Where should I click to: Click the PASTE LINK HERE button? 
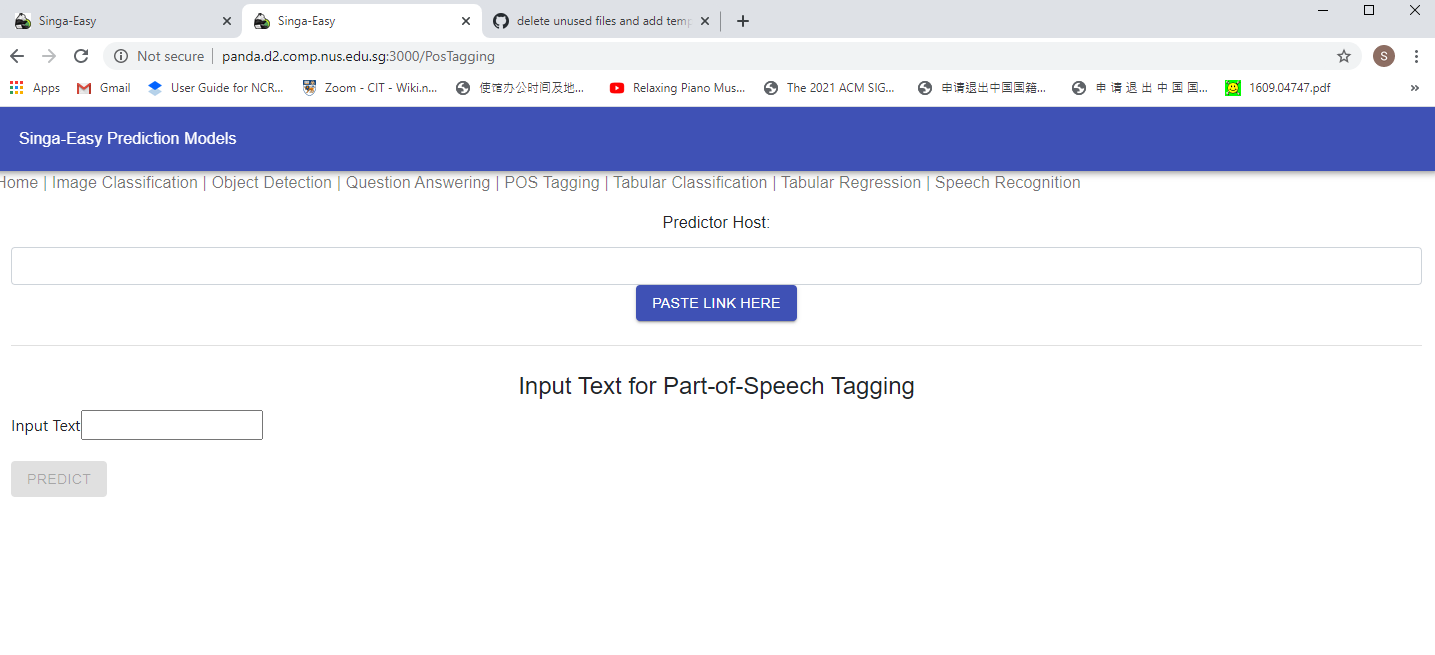(x=716, y=302)
